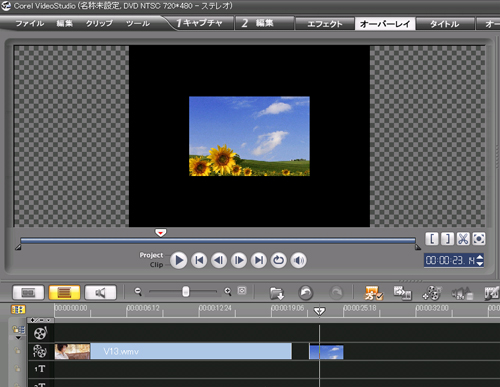Open the ファイル menu
Screen dimensions: 500x387
click(30, 23)
